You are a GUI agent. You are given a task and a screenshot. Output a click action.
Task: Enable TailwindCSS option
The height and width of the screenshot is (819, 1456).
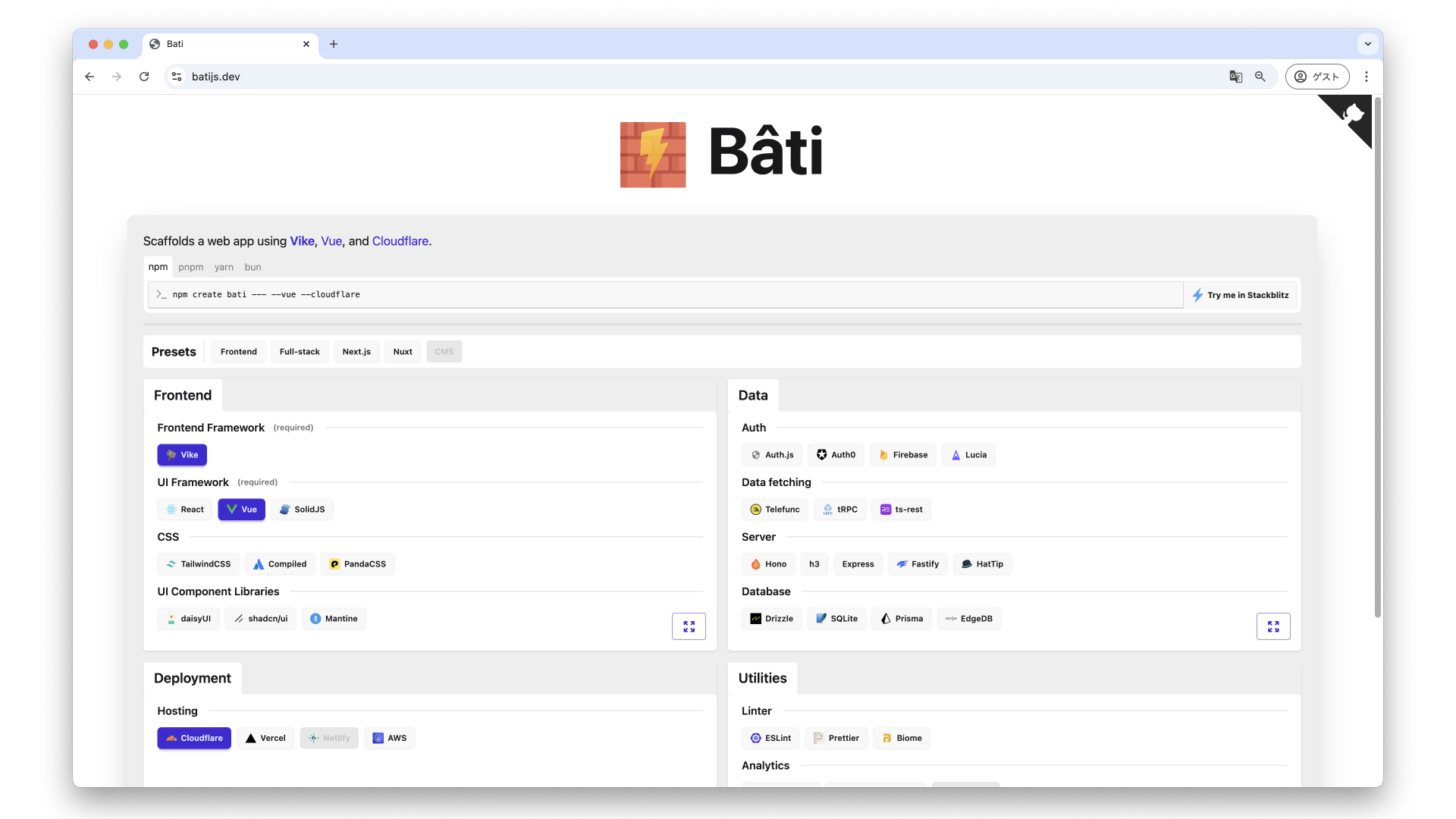pos(198,564)
